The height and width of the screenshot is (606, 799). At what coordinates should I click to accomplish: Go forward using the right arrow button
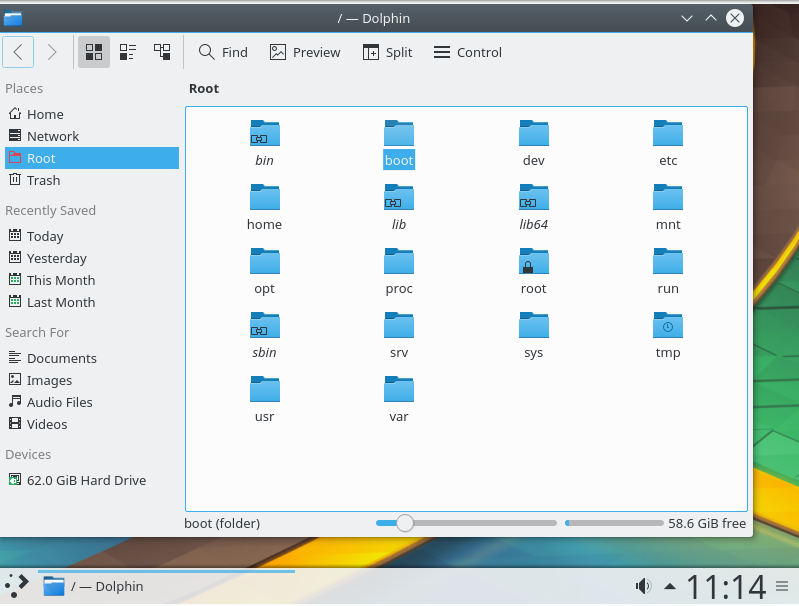pos(52,52)
